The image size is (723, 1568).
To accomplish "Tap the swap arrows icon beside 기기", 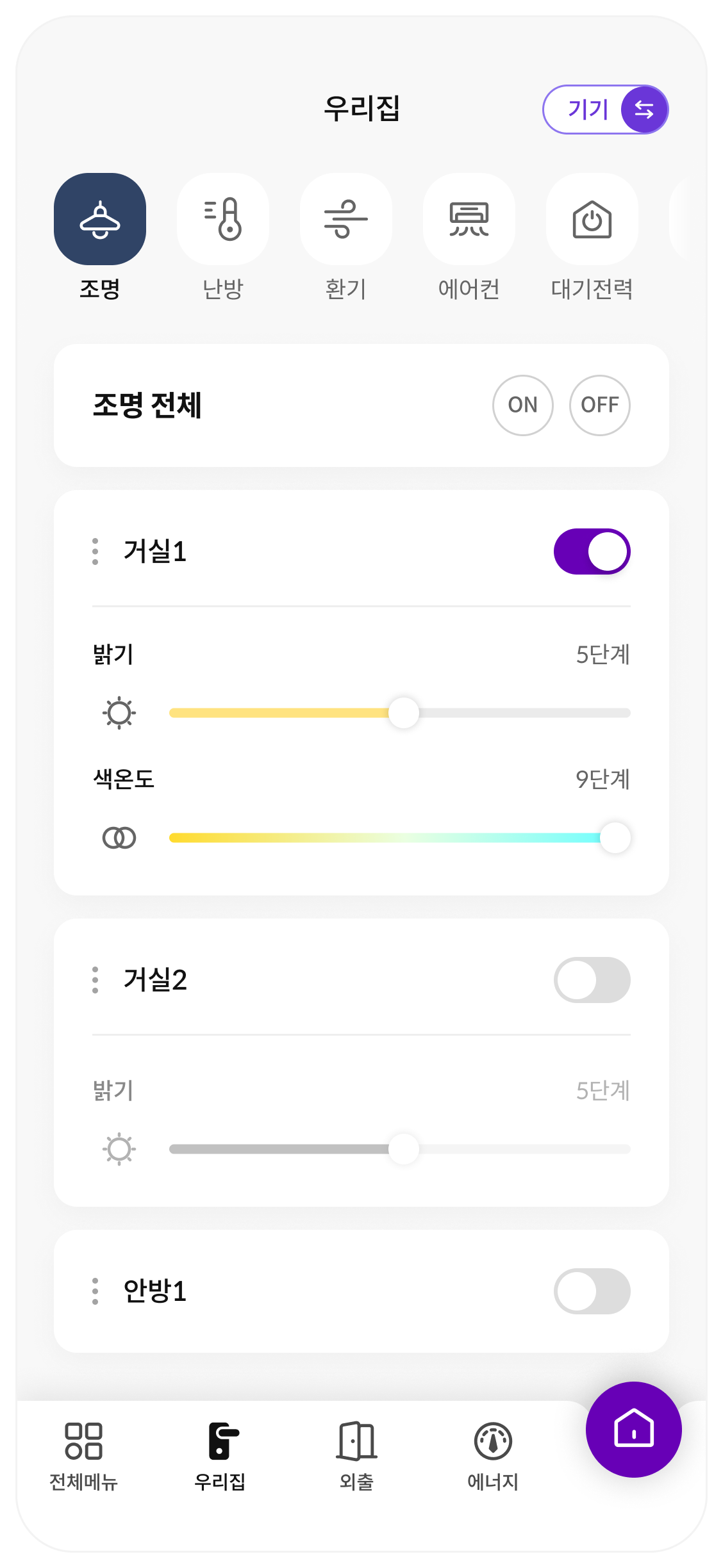I will (x=644, y=110).
